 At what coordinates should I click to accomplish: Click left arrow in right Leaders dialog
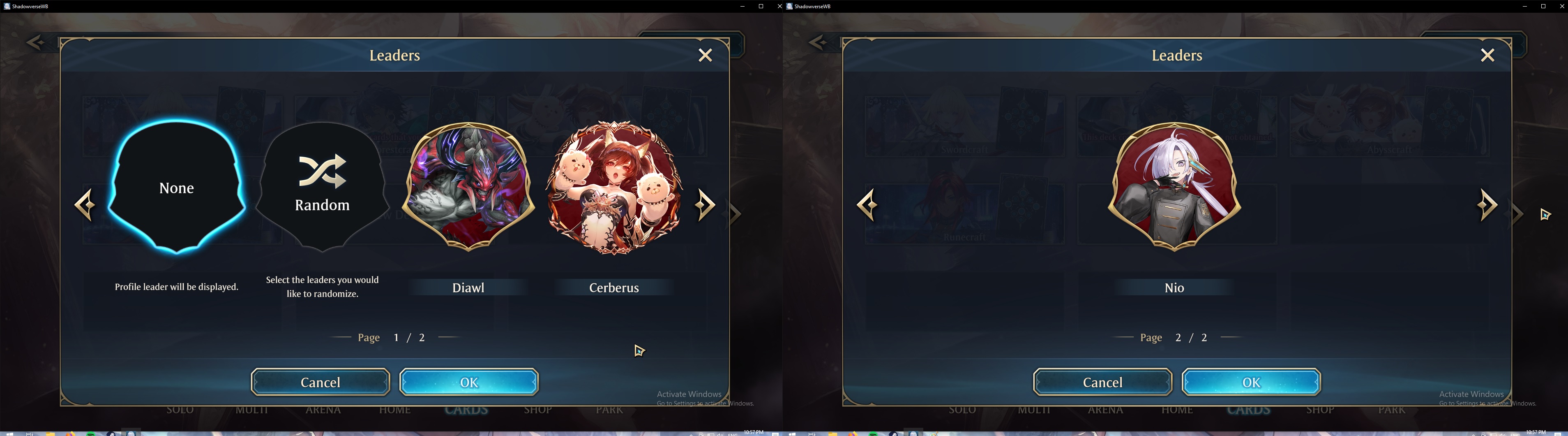[x=867, y=204]
